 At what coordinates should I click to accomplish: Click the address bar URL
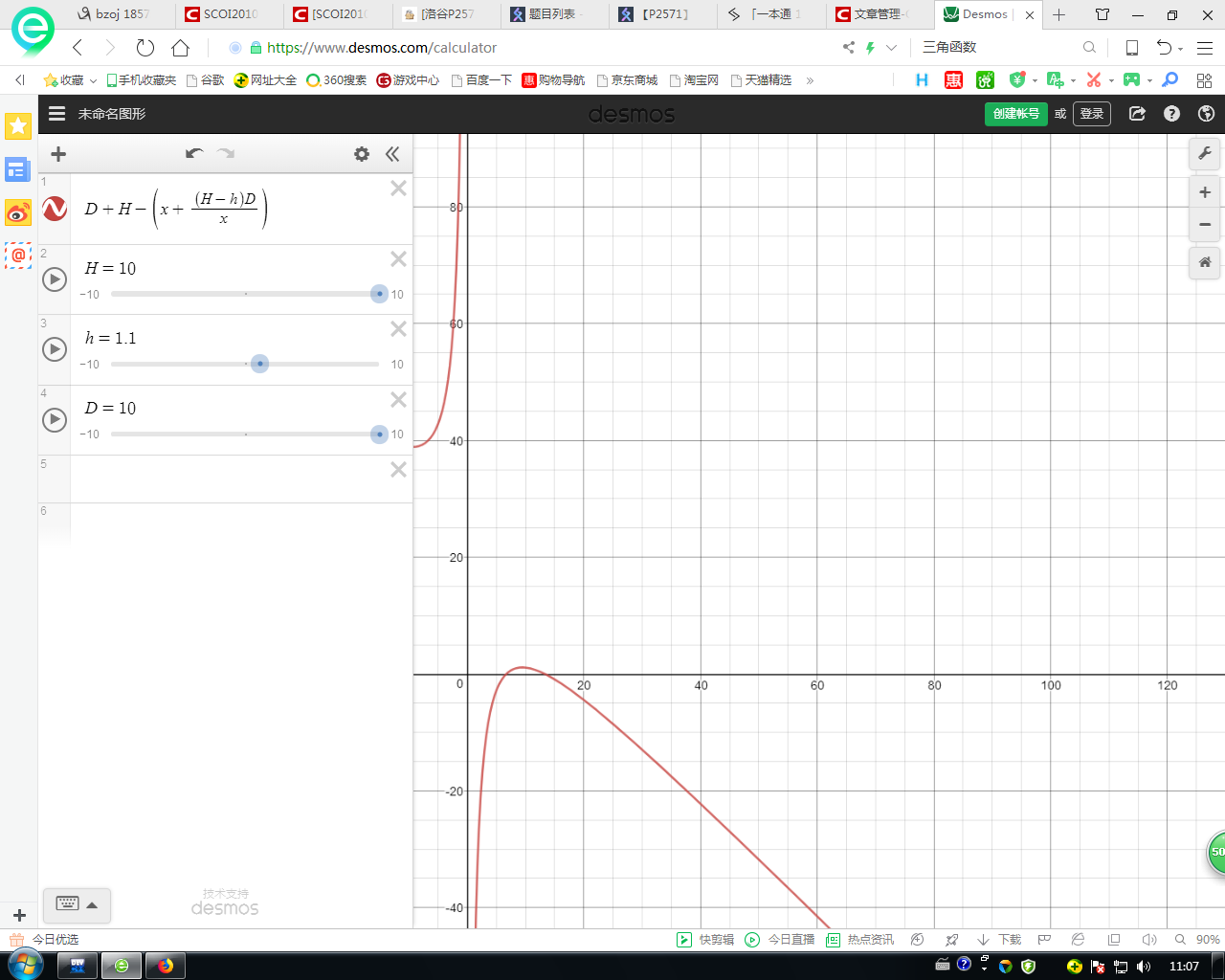[382, 48]
